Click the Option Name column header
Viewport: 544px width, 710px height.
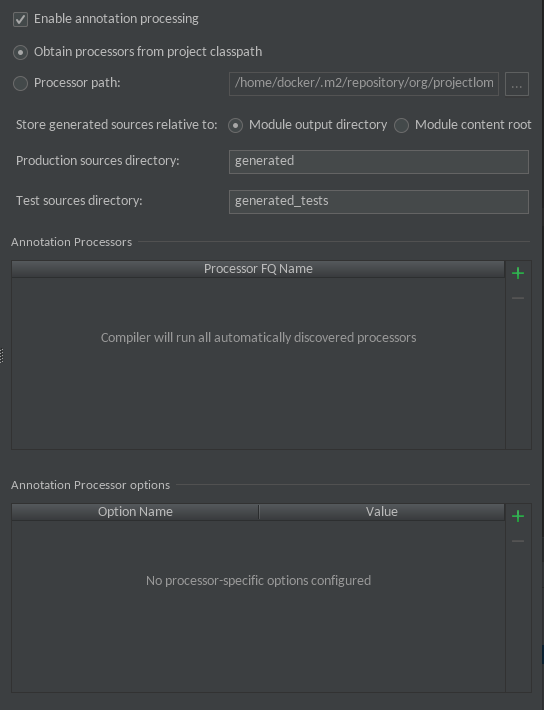[135, 512]
